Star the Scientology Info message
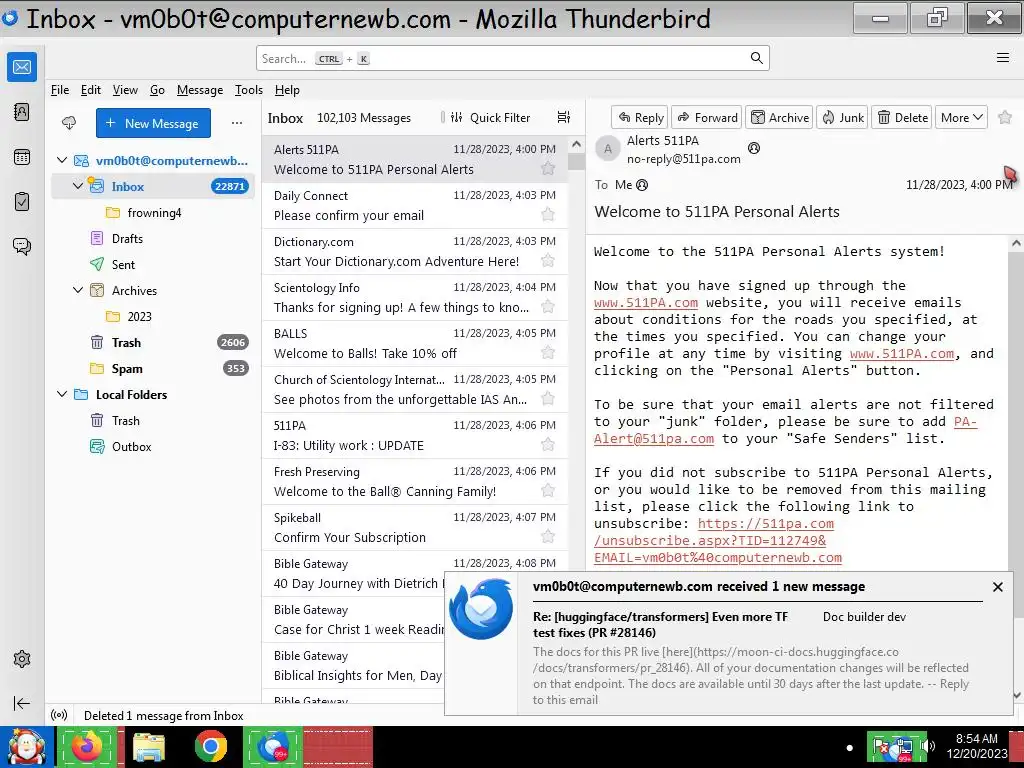The width and height of the screenshot is (1024, 768). coord(548,306)
